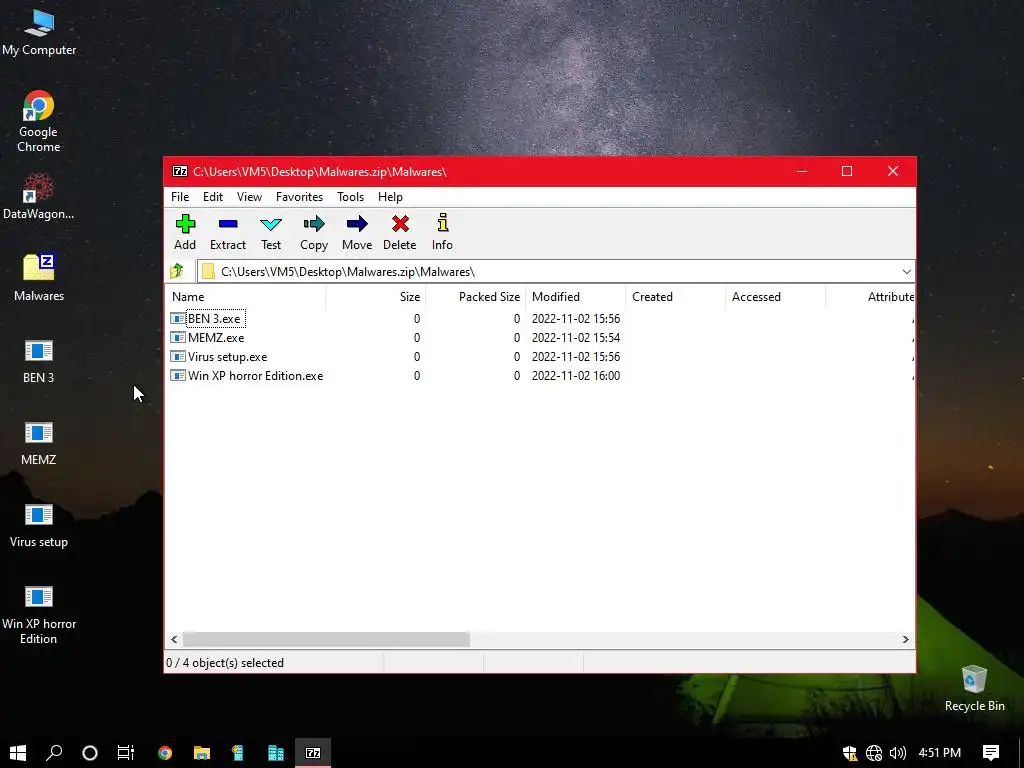Image resolution: width=1024 pixels, height=768 pixels.
Task: Click the left arrow of horizontal scrollbar
Action: click(174, 639)
